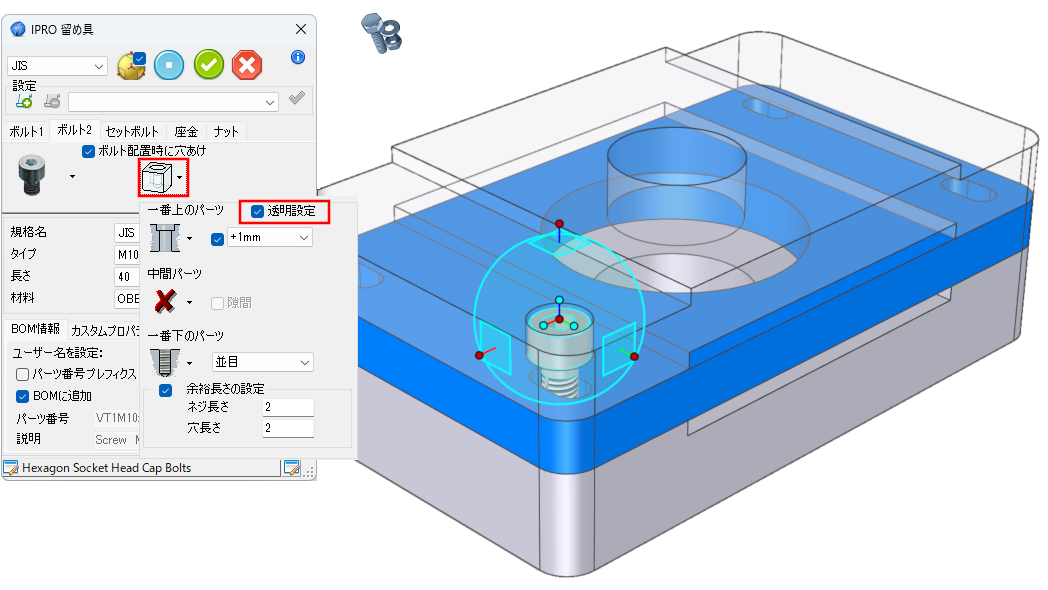Screen dimensions: 1048x590
Task: Switch to the セットボルト tab
Action: tap(132, 132)
